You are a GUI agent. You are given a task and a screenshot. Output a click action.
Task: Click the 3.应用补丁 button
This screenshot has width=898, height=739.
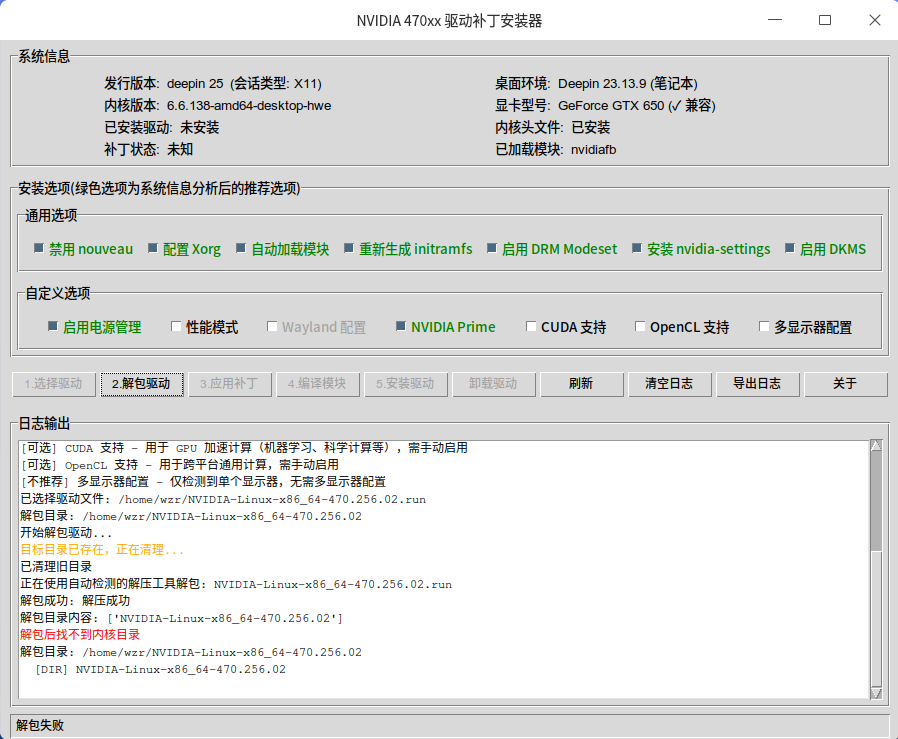[230, 384]
